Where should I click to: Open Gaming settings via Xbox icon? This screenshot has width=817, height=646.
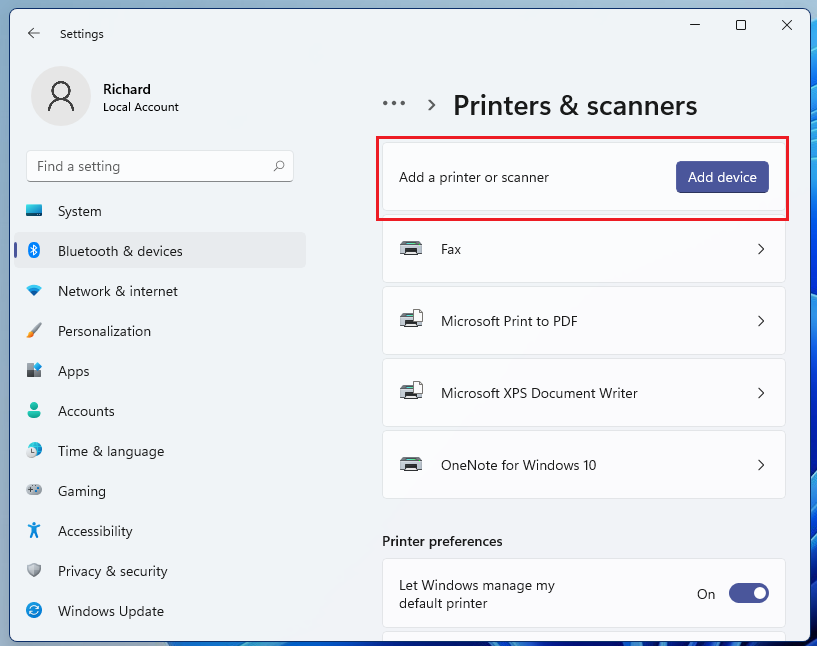tap(33, 491)
